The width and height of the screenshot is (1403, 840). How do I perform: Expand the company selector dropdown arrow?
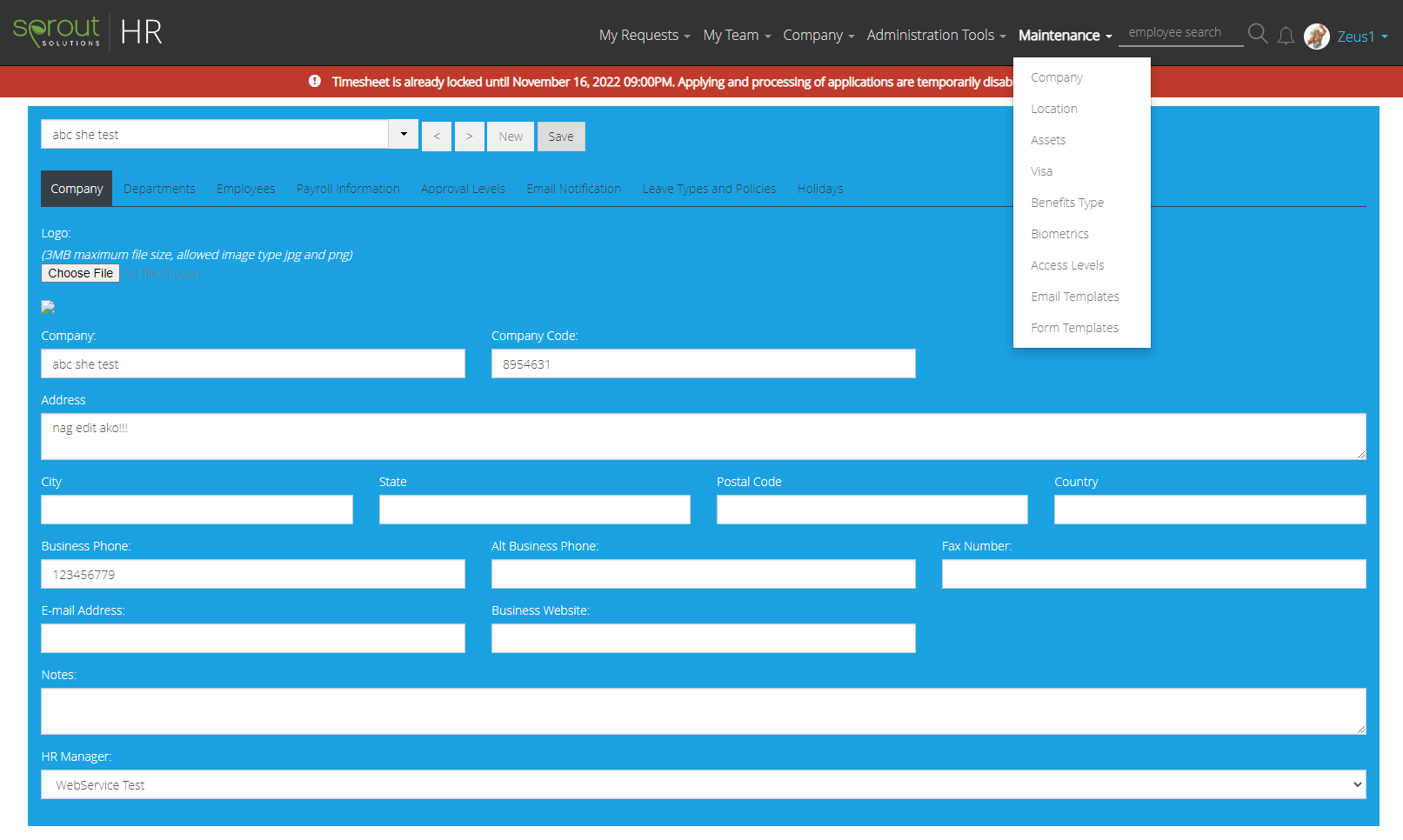point(404,135)
